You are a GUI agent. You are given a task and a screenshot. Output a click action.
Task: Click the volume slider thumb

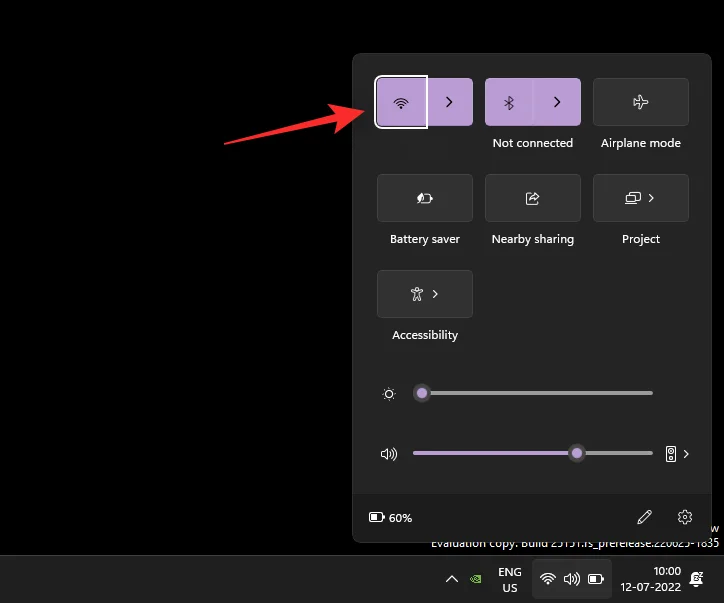tap(577, 453)
